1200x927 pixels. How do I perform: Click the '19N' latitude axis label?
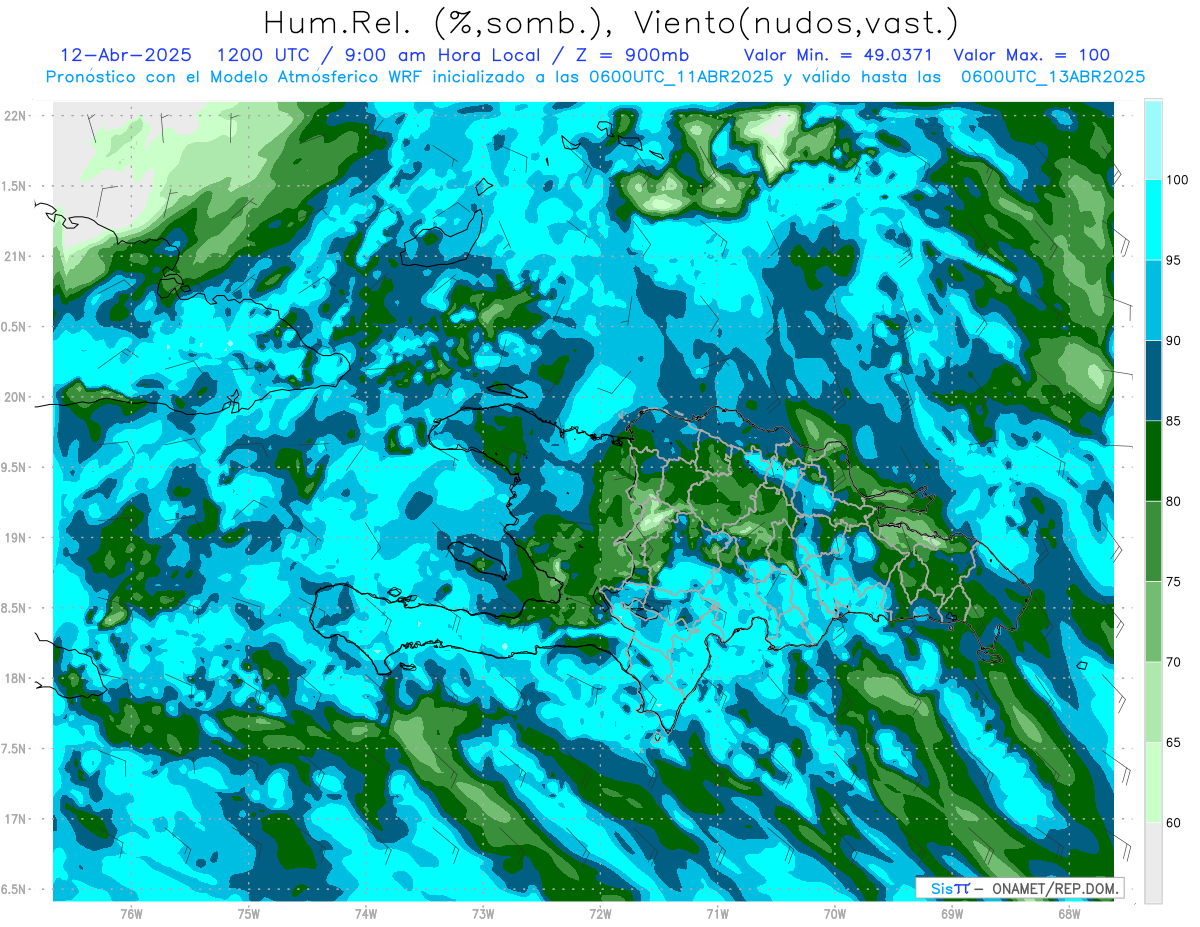(x=15, y=537)
